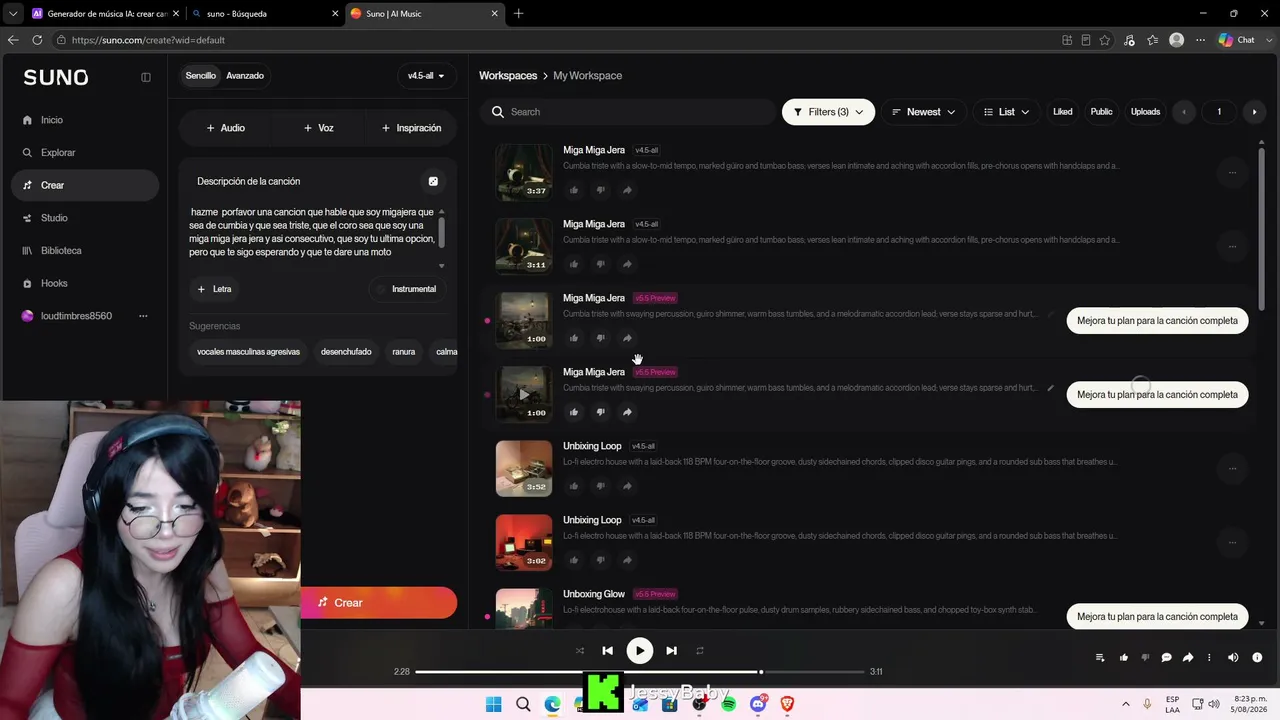
Task: Dislike the 3:37 Miga Miga Jera song
Action: [600, 190]
